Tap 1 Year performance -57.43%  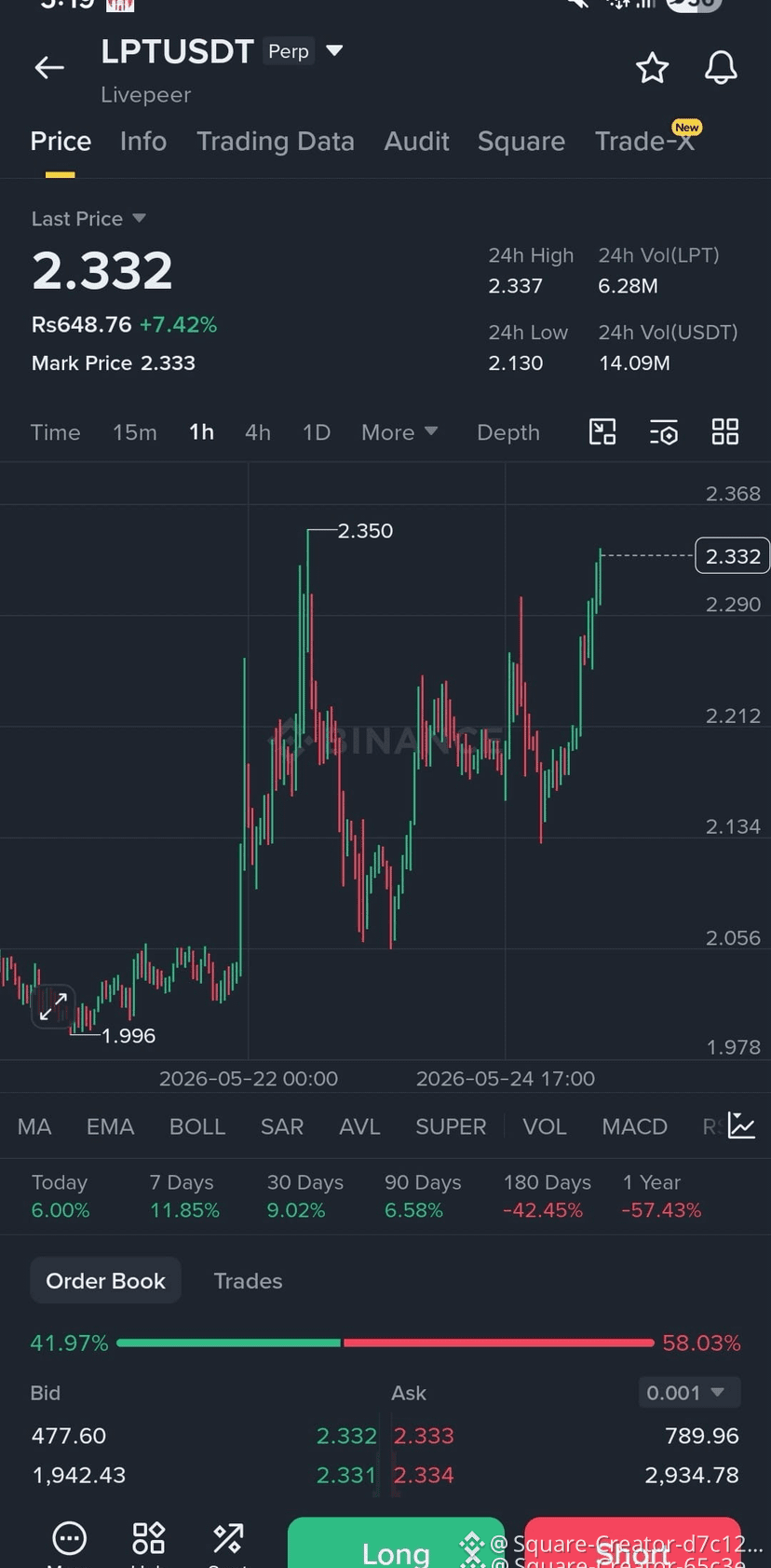coord(661,1210)
